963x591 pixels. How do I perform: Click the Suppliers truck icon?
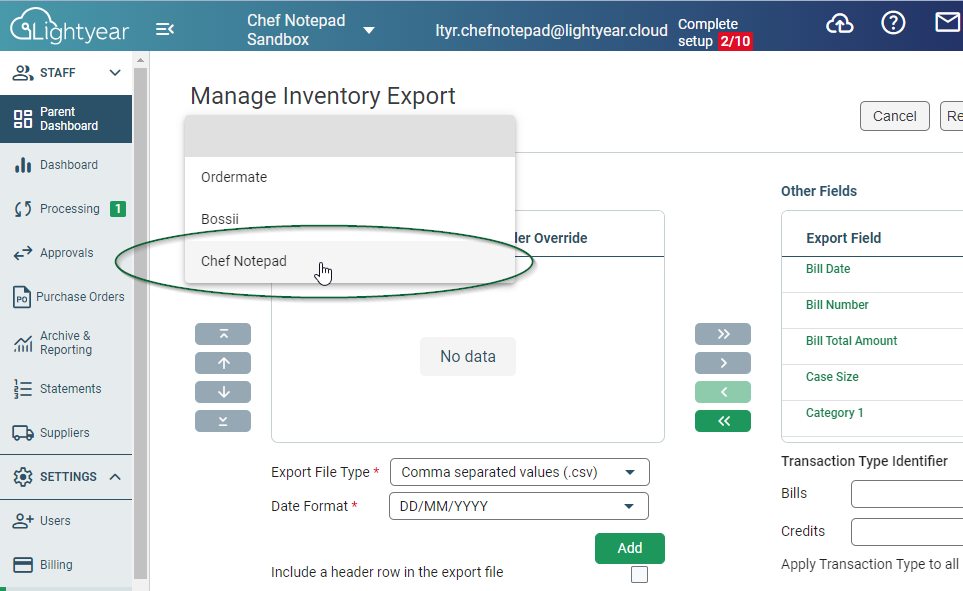pos(23,433)
